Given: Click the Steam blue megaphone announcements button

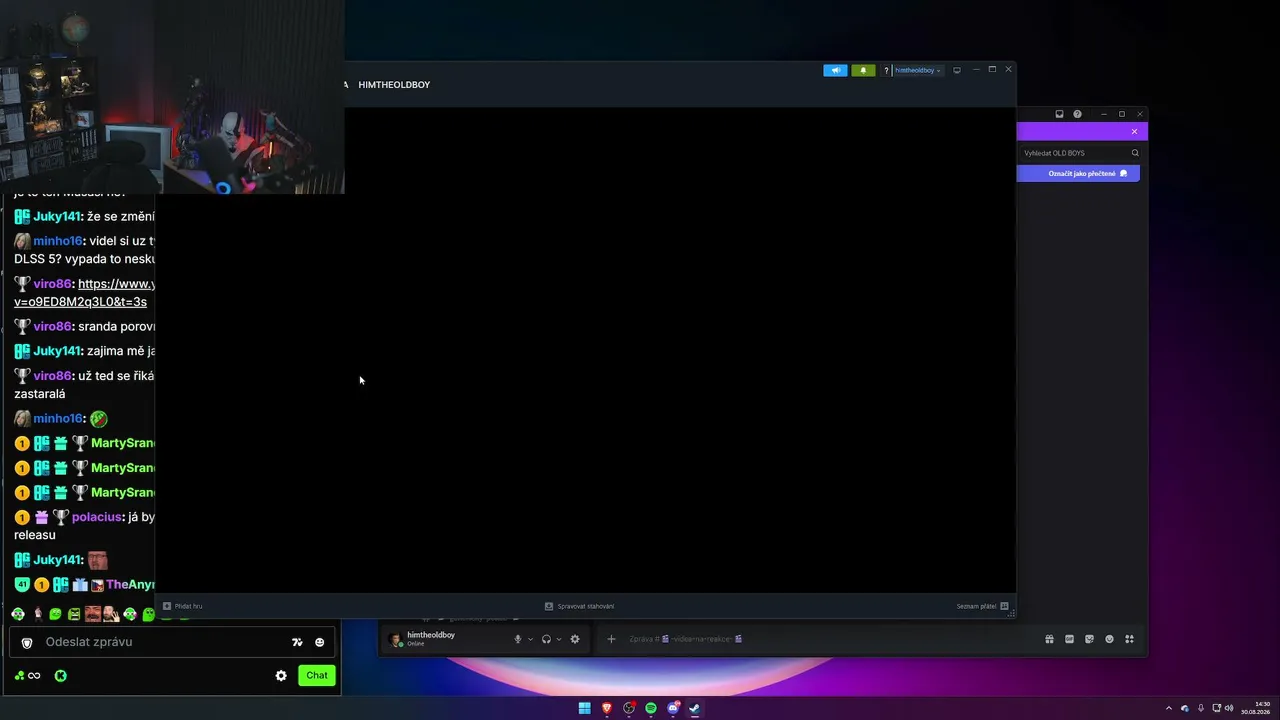Looking at the screenshot, I should [x=835, y=70].
